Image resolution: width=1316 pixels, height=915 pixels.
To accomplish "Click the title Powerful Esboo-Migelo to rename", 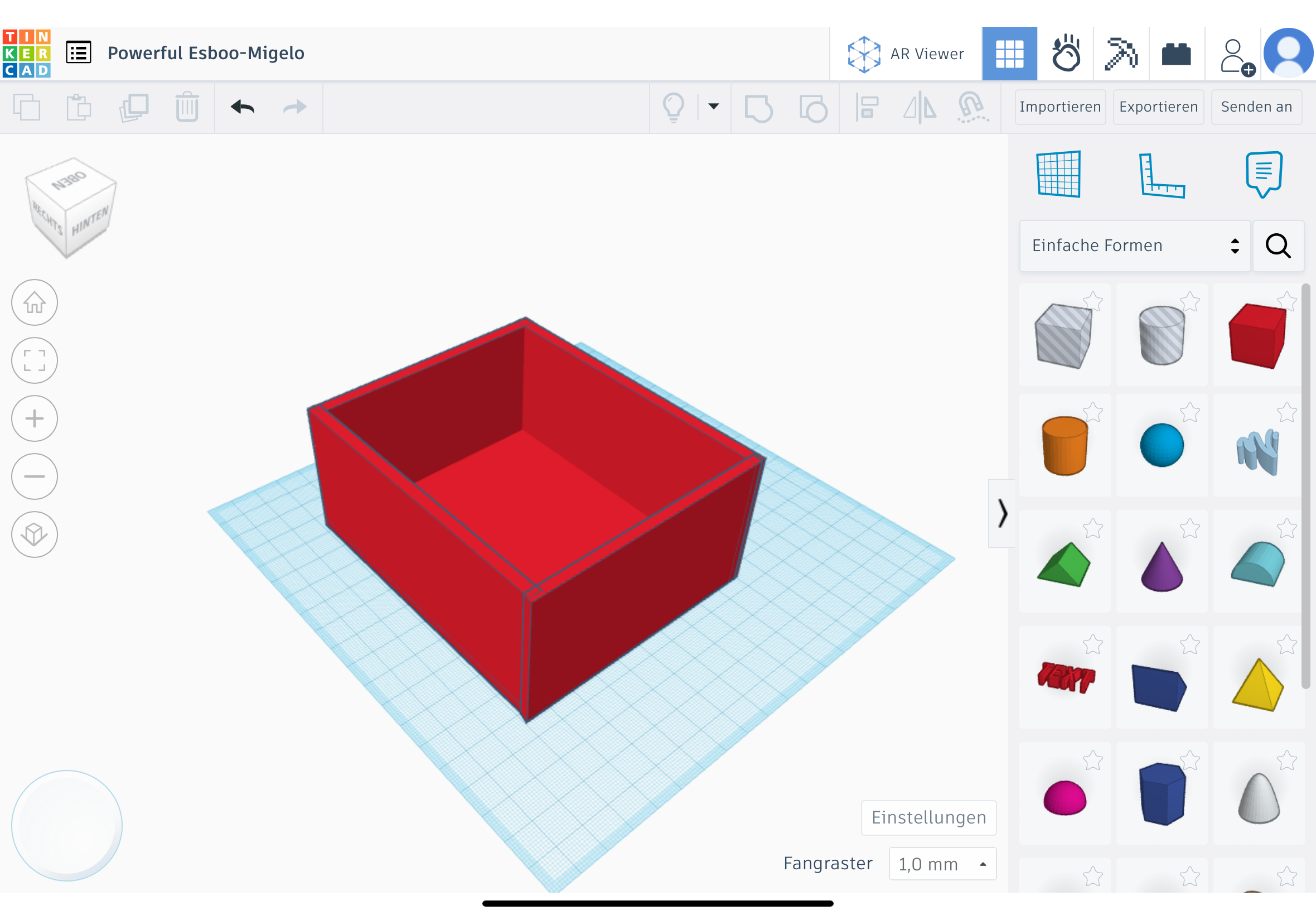I will pos(206,53).
